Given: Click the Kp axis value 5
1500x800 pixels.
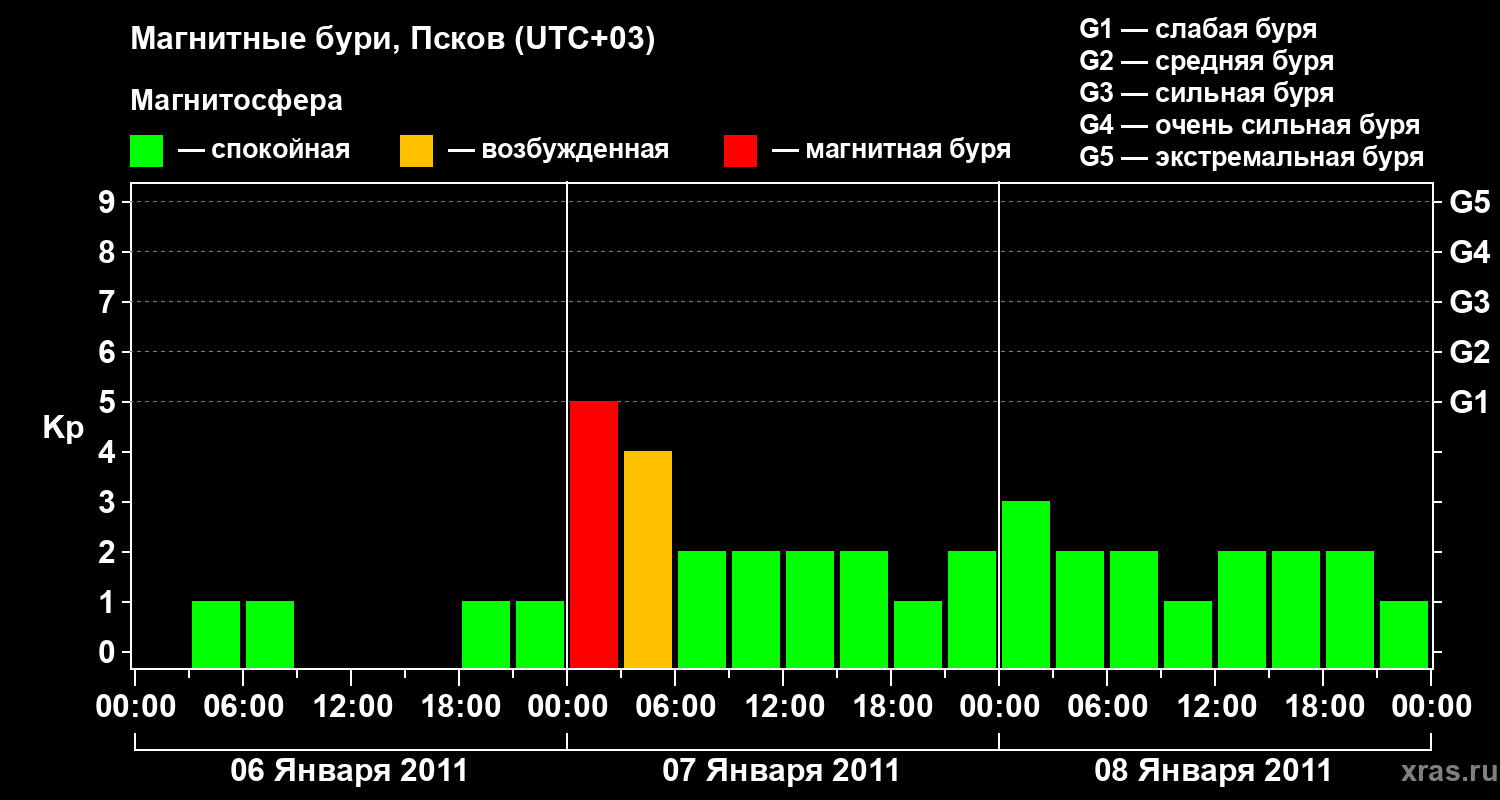Looking at the screenshot, I should click(108, 402).
